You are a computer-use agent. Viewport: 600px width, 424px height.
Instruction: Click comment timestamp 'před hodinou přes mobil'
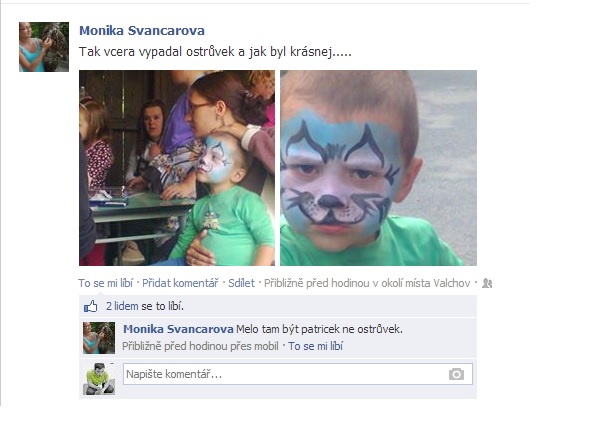[x=200, y=346]
